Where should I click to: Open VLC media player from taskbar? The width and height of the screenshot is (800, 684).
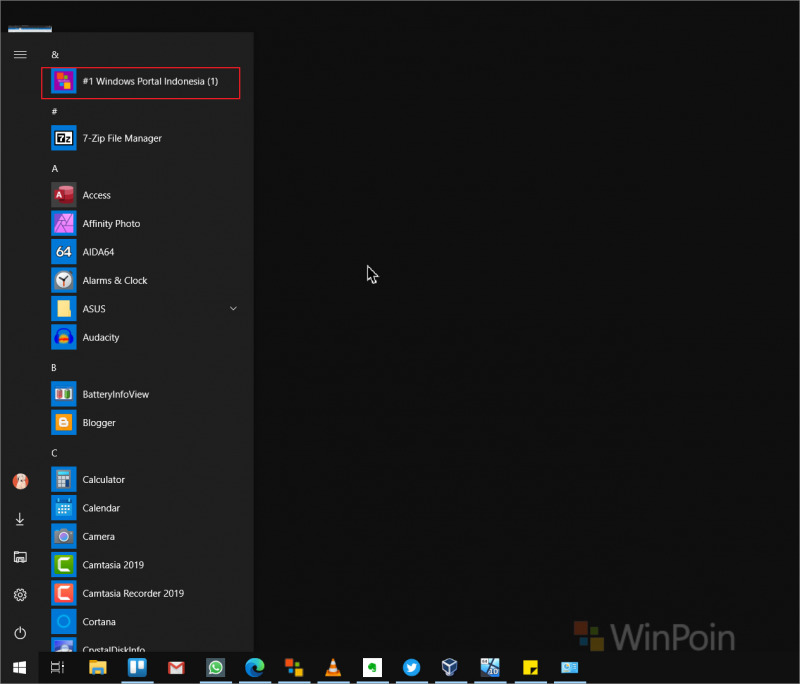[x=333, y=667]
